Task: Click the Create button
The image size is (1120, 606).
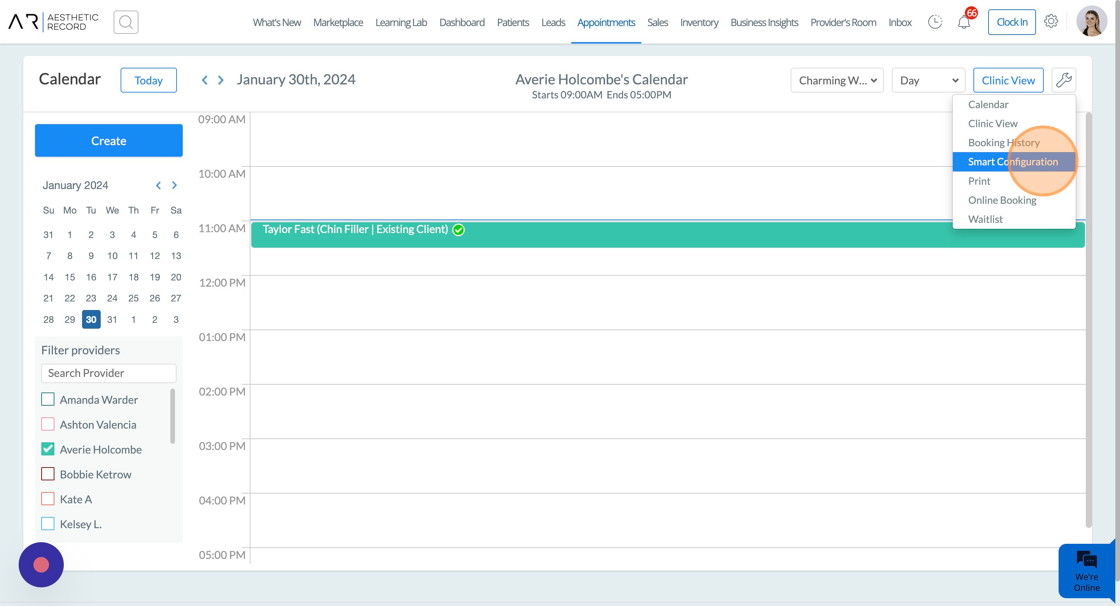Action: [x=109, y=141]
